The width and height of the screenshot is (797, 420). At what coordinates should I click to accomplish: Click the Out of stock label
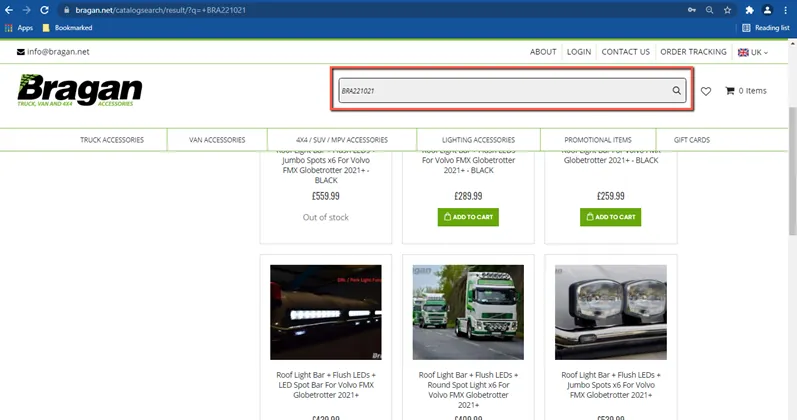[326, 217]
